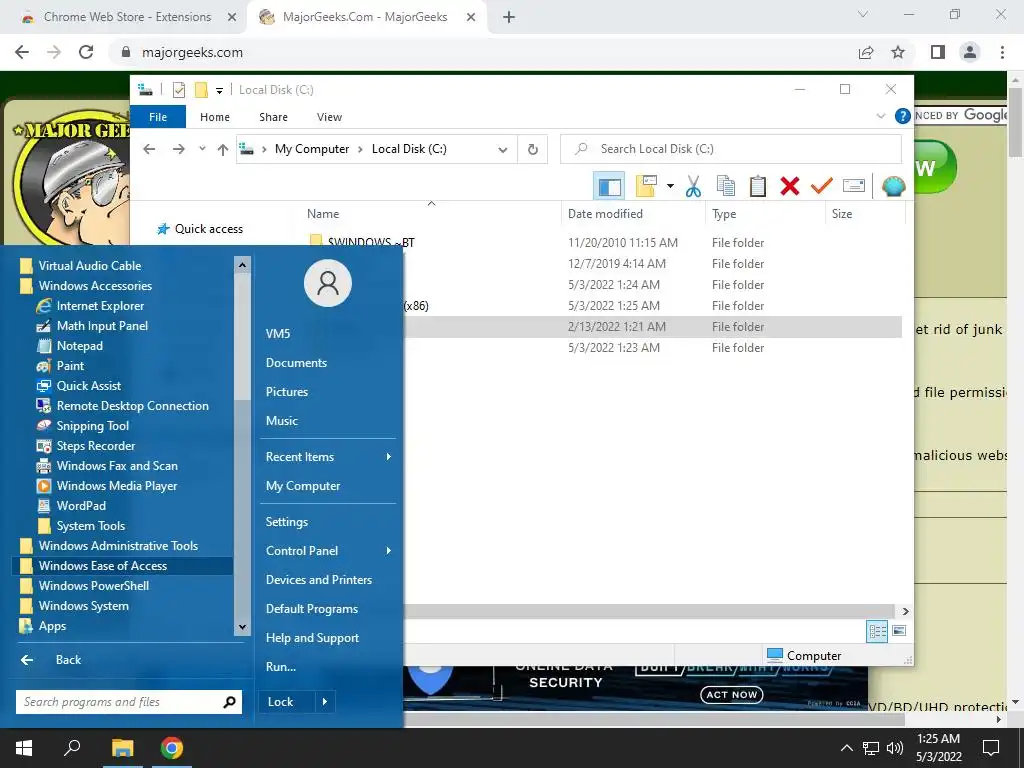Switch to Chrome Web Store tab
Image resolution: width=1024 pixels, height=768 pixels.
127,17
